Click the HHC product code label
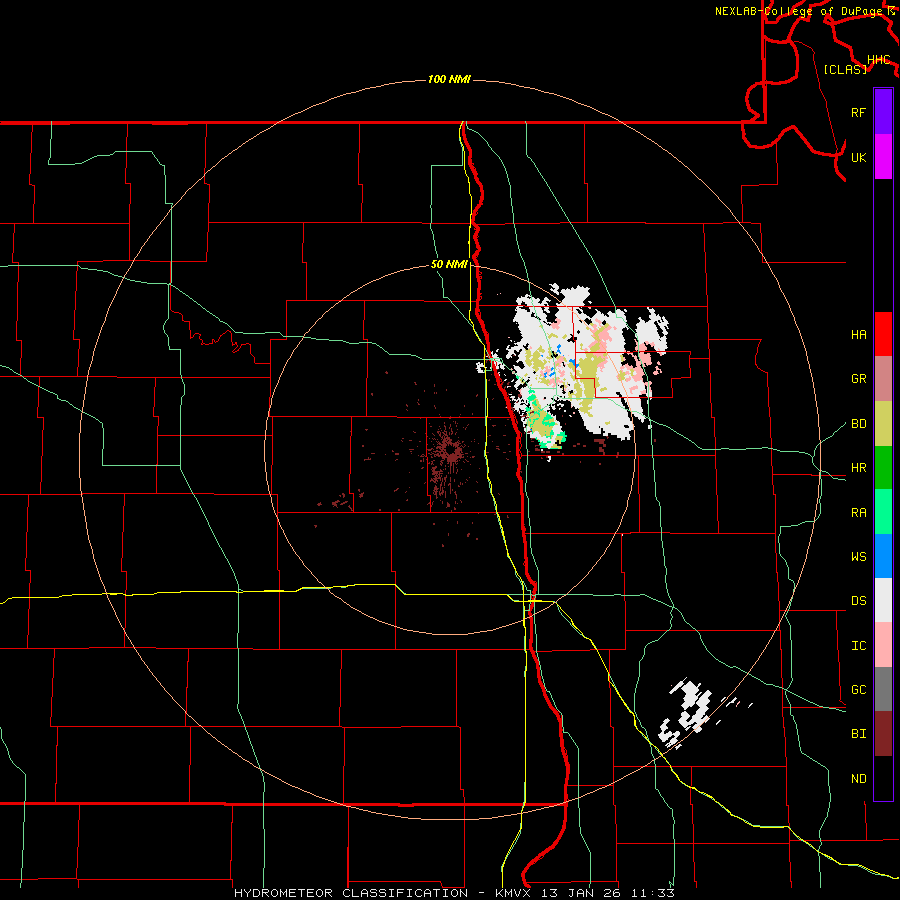 point(879,60)
